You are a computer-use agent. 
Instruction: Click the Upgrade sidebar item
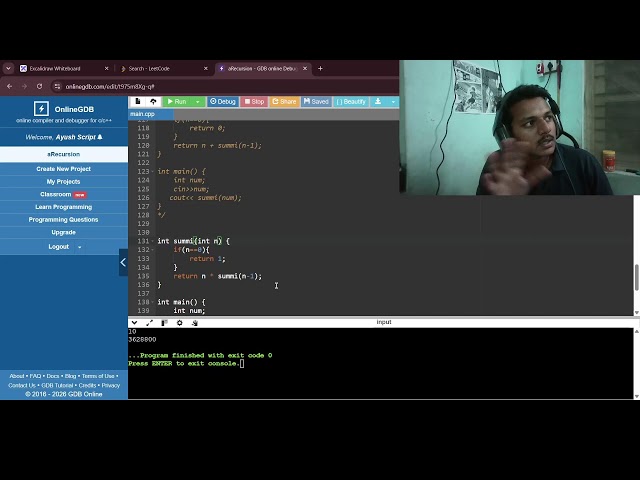pyautogui.click(x=64, y=232)
